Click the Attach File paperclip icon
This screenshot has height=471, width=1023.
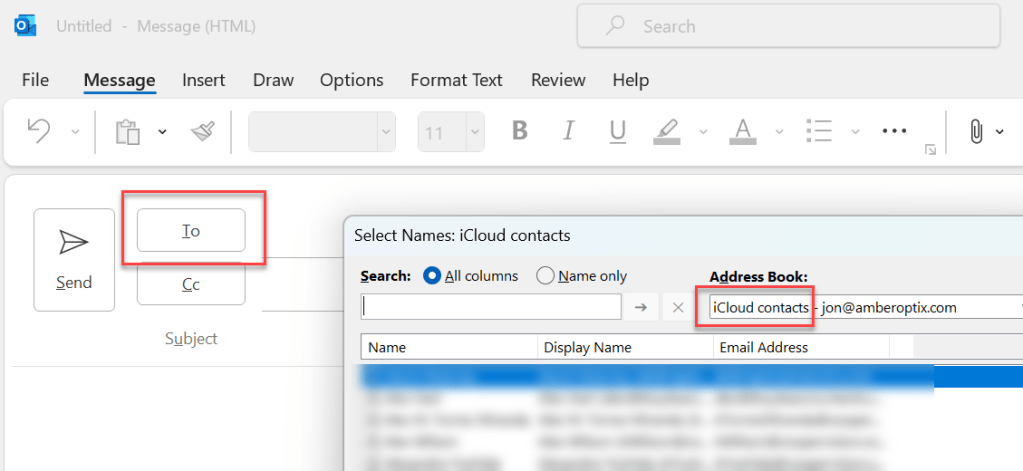pos(976,131)
